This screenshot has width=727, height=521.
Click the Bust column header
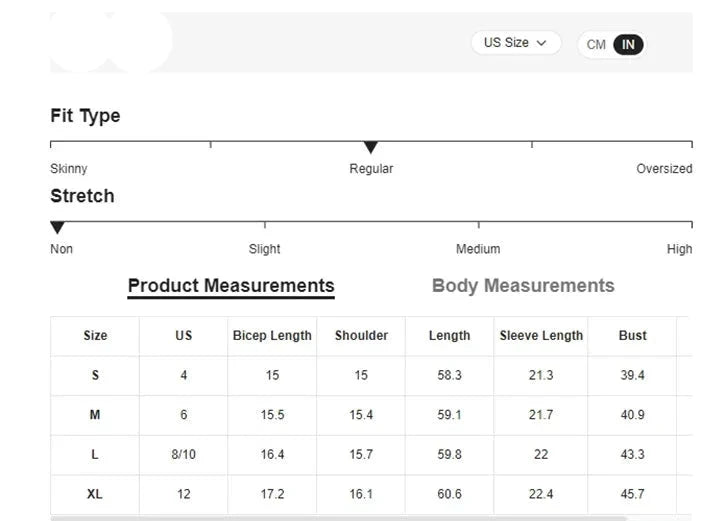coord(632,336)
